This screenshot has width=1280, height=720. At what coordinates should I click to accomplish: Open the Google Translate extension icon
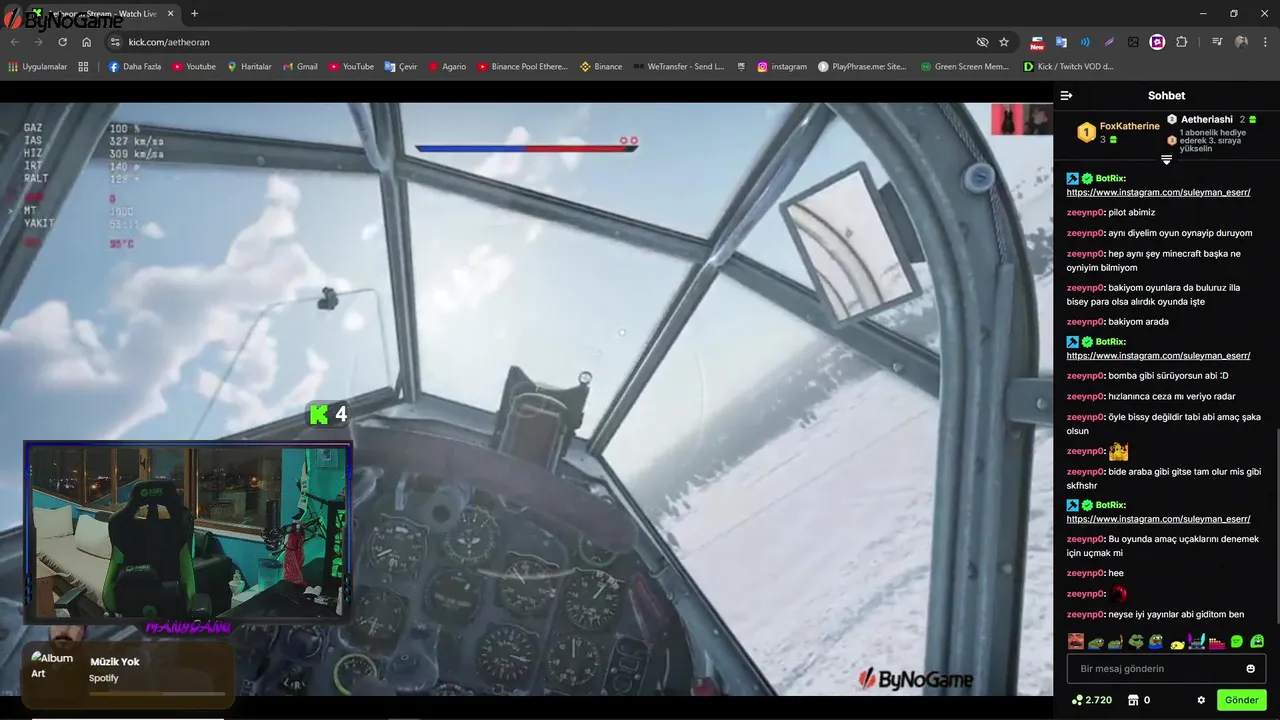pos(1061,42)
